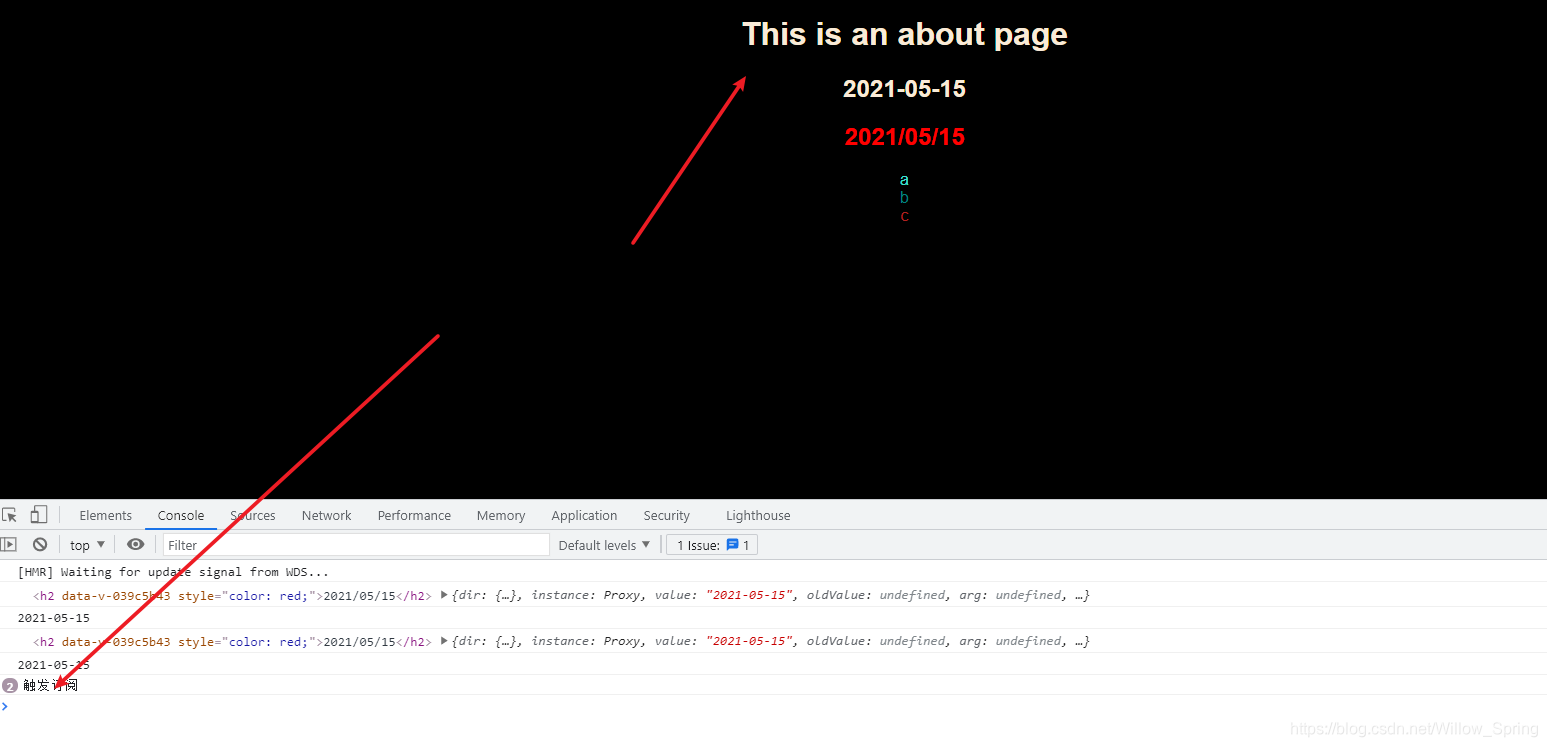Click the grouped message count badge 2
This screenshot has height=747, width=1547.
(x=10, y=685)
